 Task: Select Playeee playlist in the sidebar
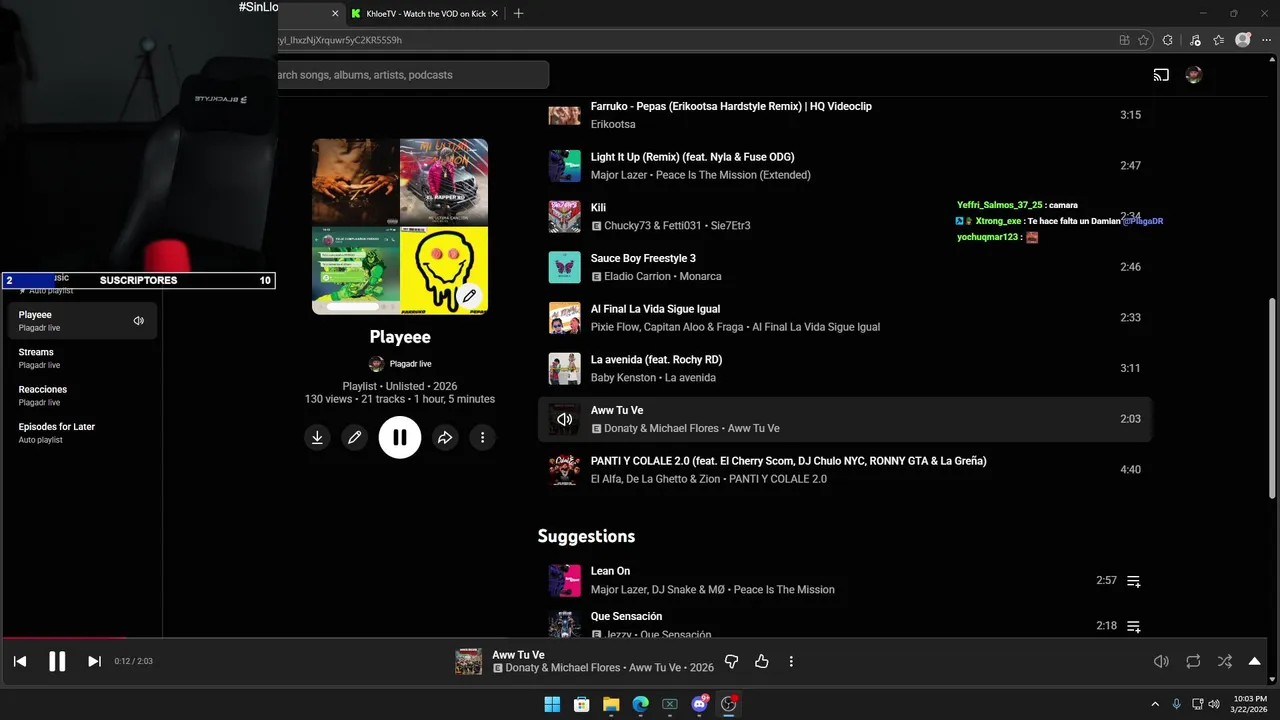(x=82, y=320)
